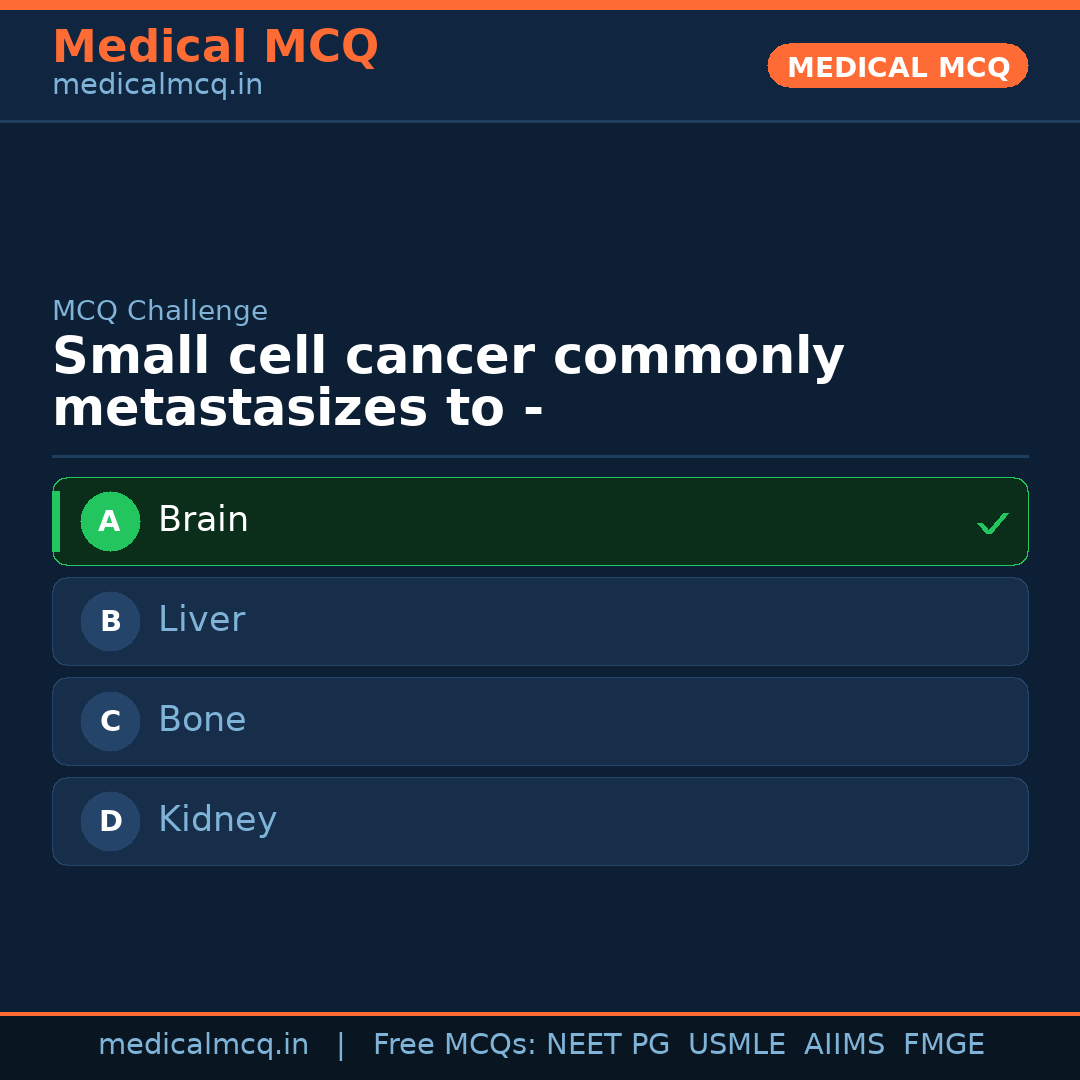Viewport: 1080px width, 1080px height.
Task: Select answer option C Bone
Action: [x=540, y=721]
